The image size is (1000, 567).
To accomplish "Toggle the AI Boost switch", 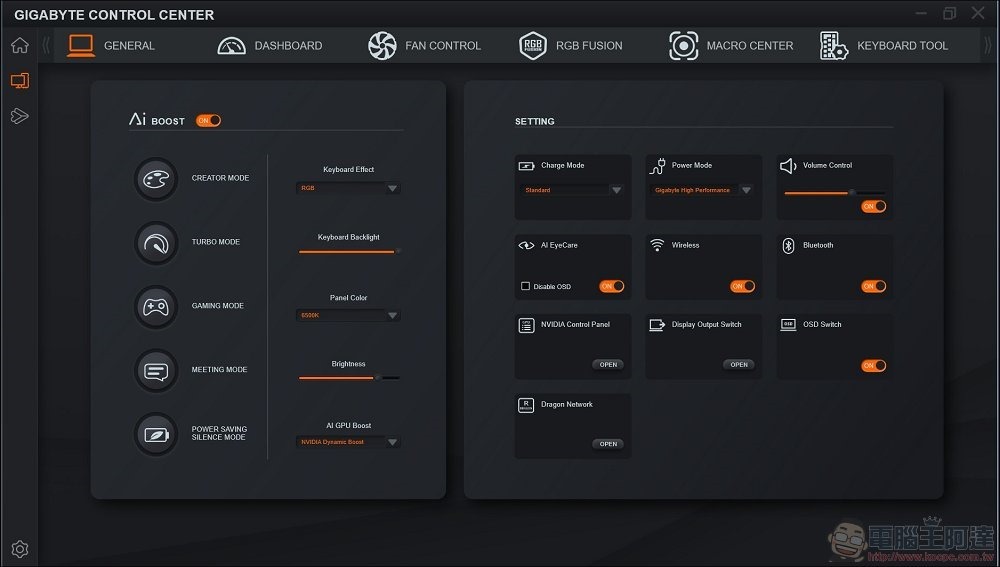I will [x=209, y=121].
